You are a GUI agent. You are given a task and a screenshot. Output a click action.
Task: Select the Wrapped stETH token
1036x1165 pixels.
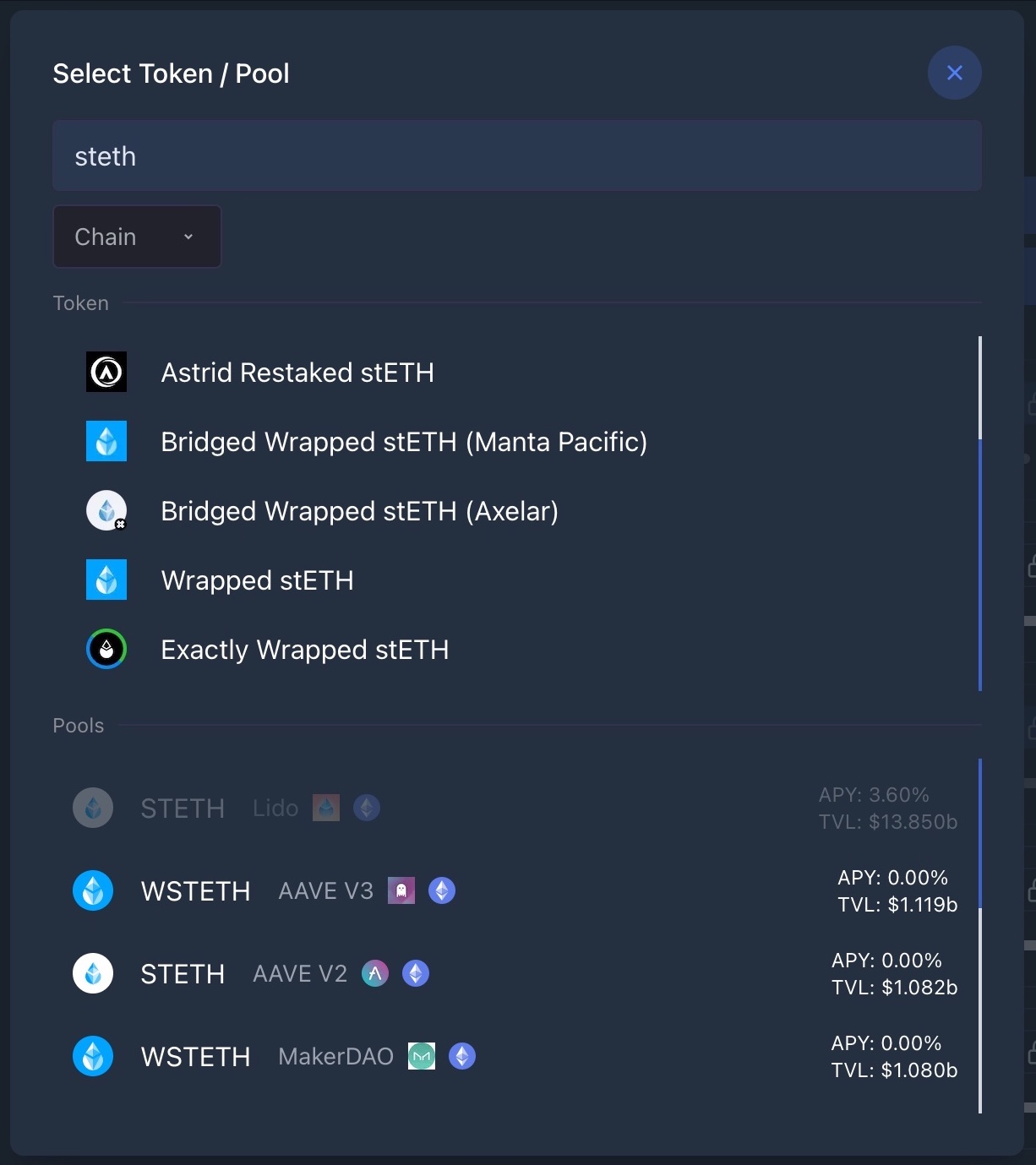[258, 580]
